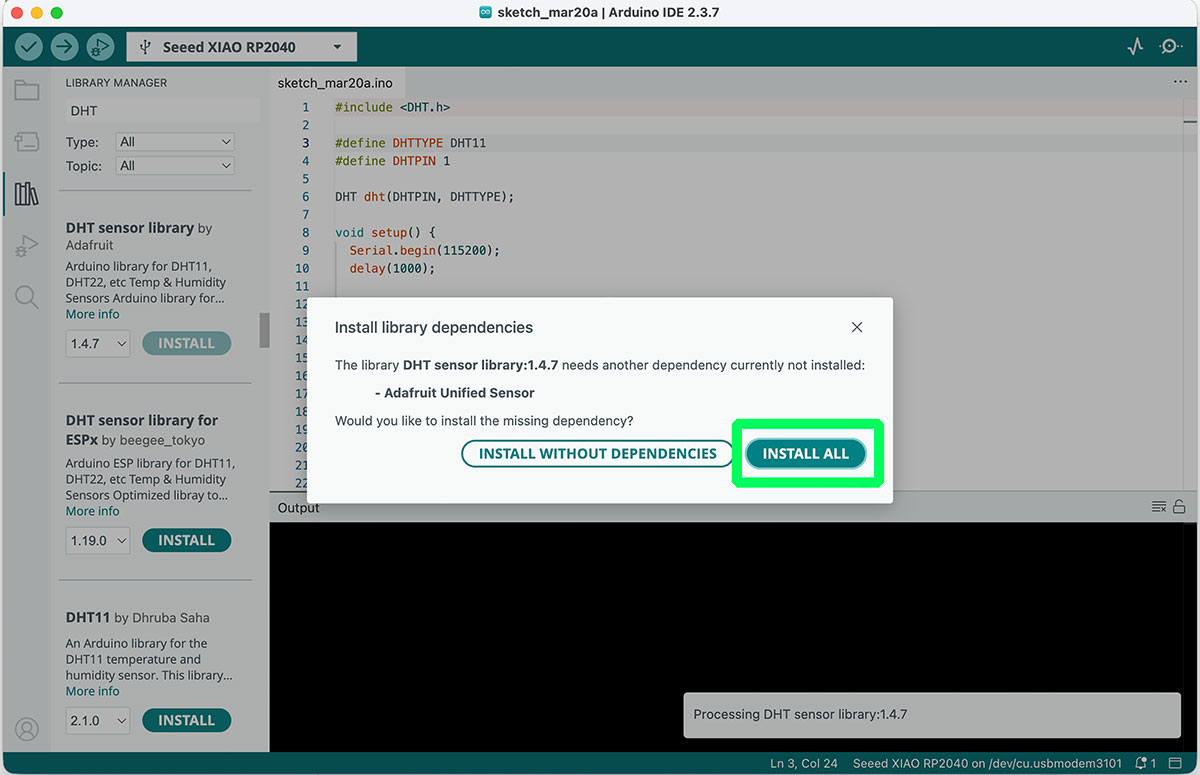This screenshot has height=775, width=1200.
Task: Open the Debug sidebar icon
Action: 27,245
